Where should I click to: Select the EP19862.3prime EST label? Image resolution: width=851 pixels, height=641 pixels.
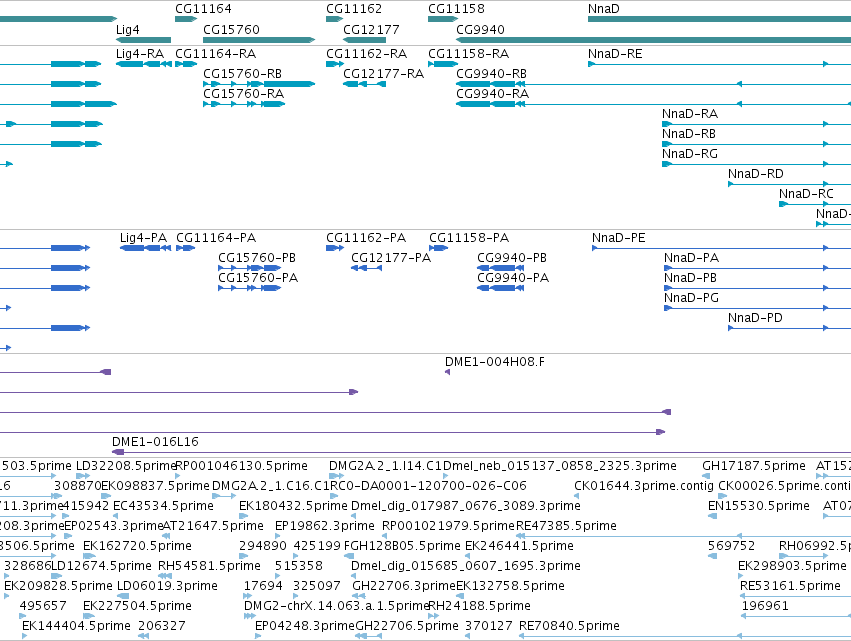(x=325, y=526)
